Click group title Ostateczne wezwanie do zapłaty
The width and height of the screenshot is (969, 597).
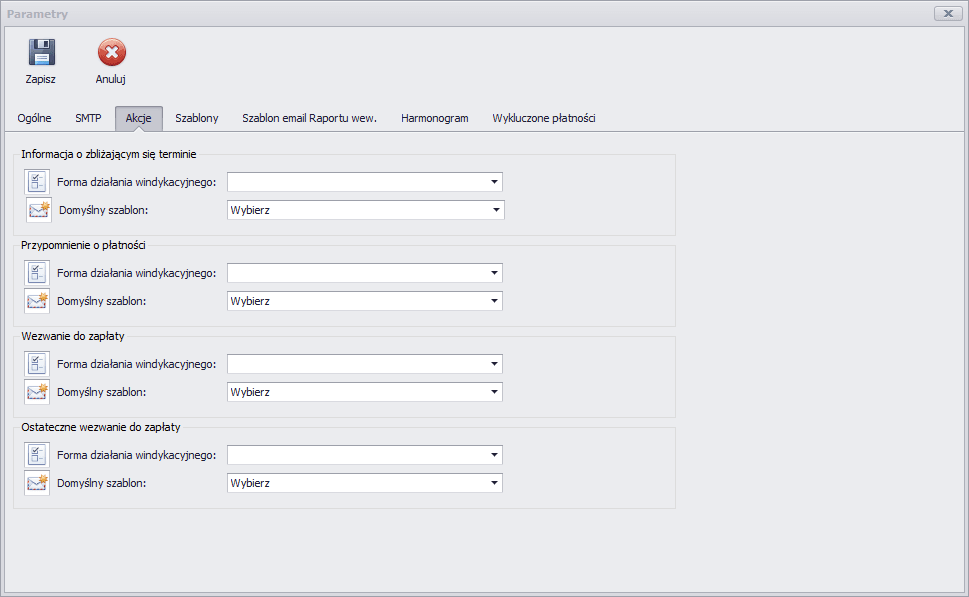click(101, 427)
